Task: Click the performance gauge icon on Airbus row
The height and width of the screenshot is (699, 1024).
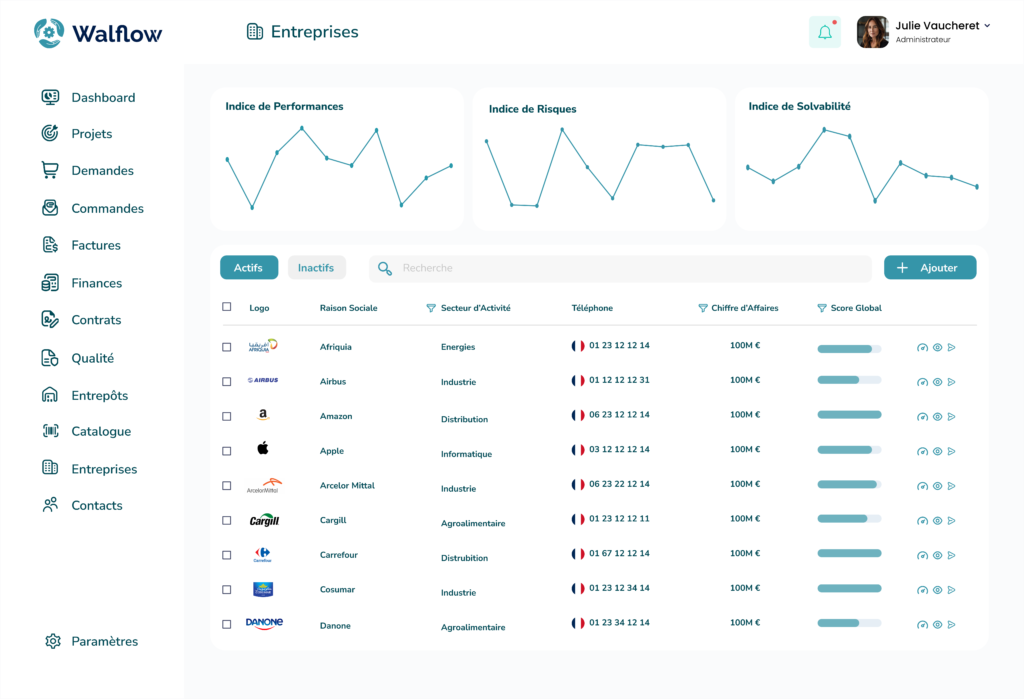Action: (921, 381)
